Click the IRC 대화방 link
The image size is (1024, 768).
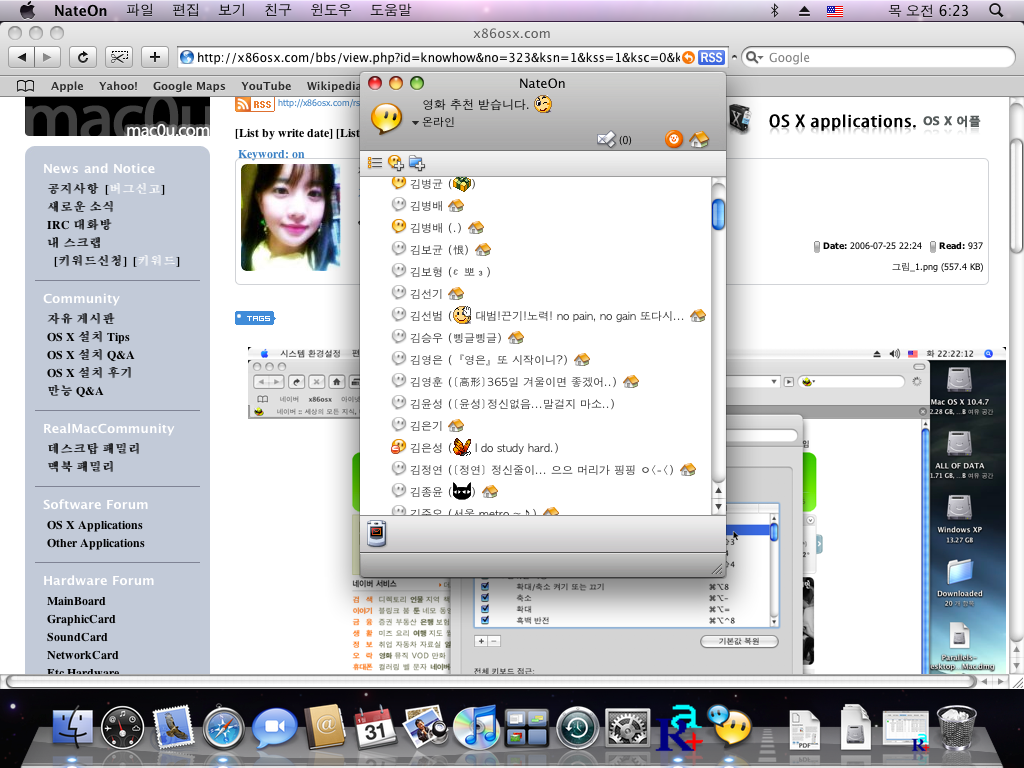pos(79,224)
